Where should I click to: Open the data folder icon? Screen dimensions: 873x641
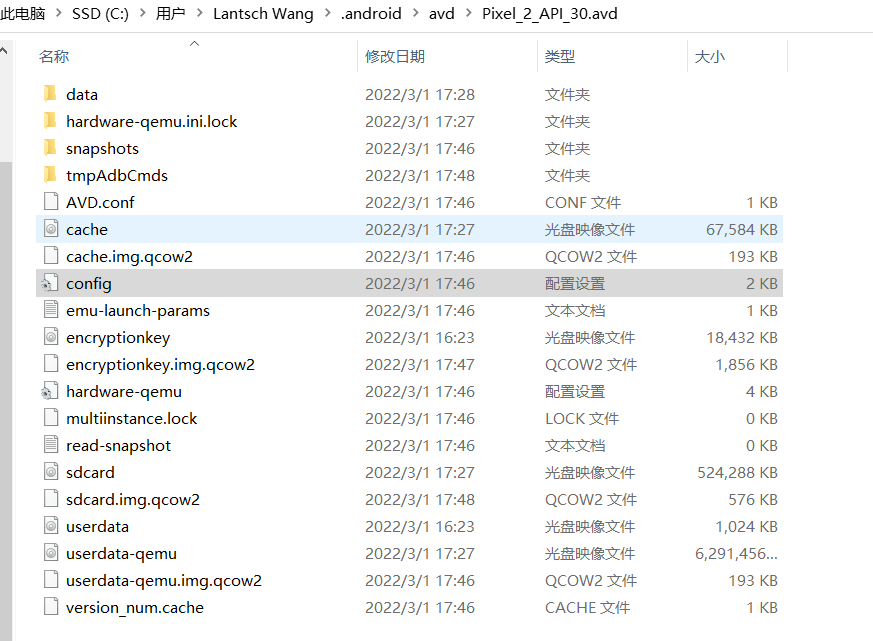[52, 94]
